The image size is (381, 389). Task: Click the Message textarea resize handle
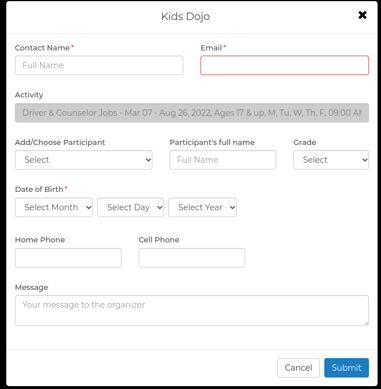(x=366, y=323)
